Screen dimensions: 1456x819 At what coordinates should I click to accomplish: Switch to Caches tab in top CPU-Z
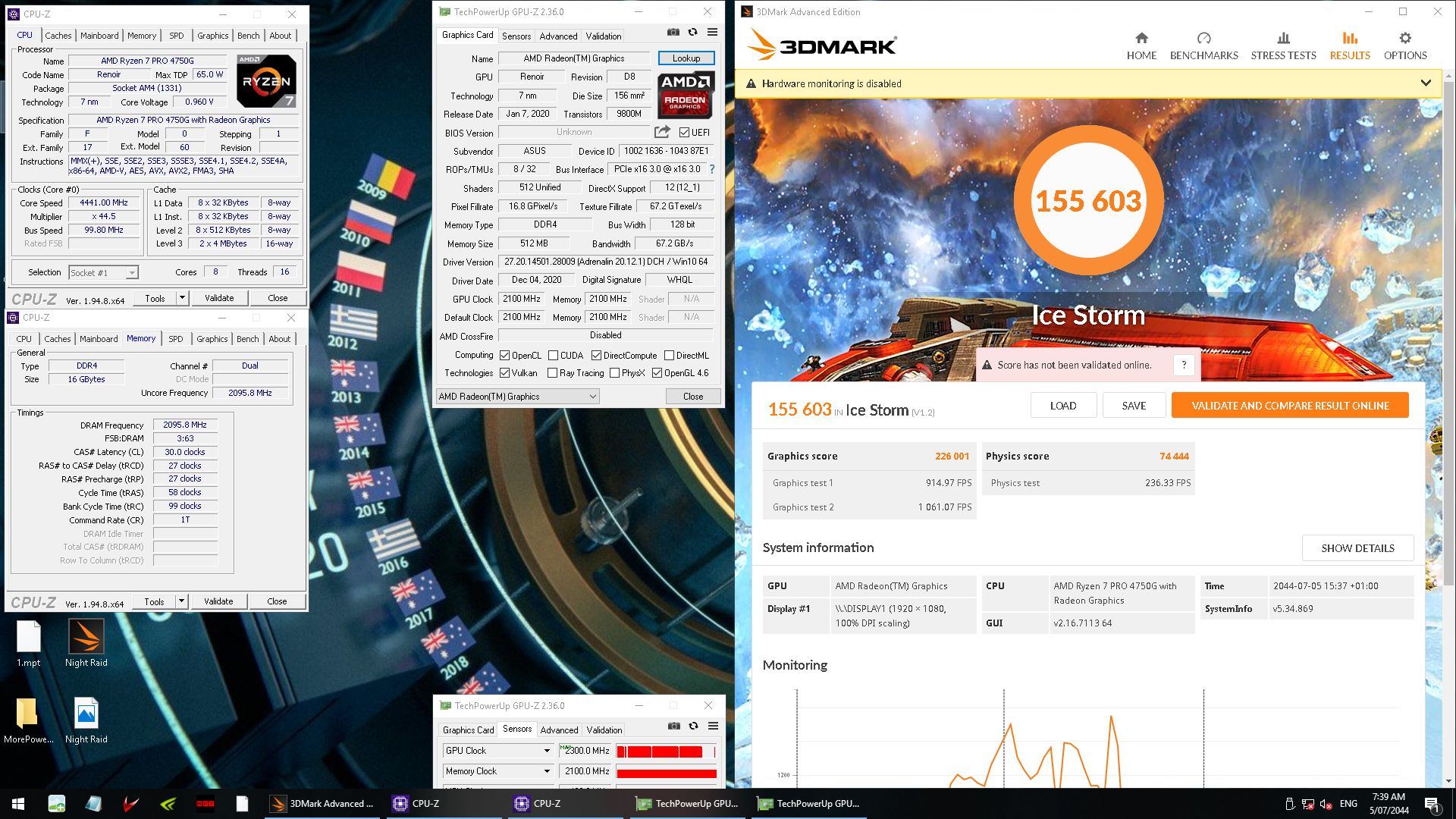tap(58, 36)
